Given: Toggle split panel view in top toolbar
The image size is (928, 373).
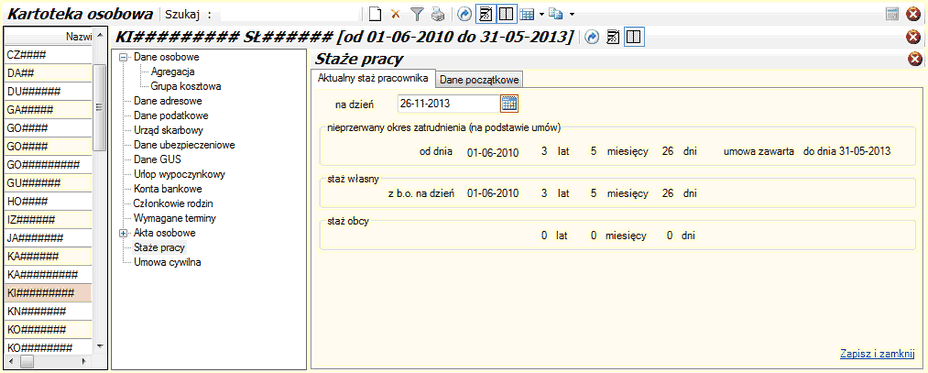Looking at the screenshot, I should [x=506, y=13].
